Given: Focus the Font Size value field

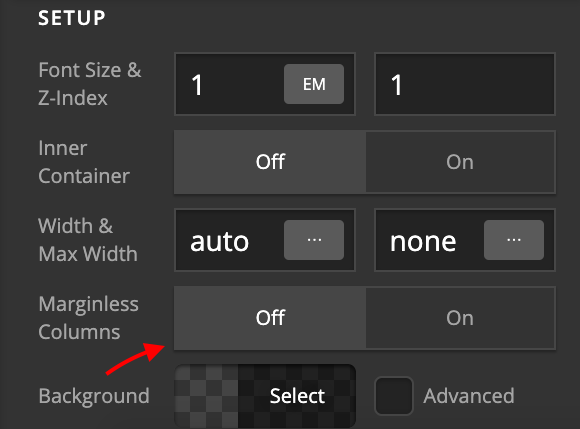Looking at the screenshot, I should pyautogui.click(x=229, y=84).
